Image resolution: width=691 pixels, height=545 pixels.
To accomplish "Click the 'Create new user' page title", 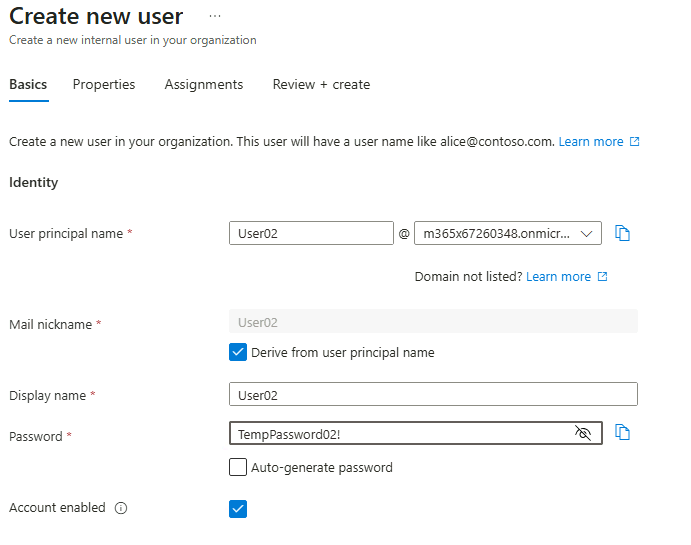I will pyautogui.click(x=96, y=17).
